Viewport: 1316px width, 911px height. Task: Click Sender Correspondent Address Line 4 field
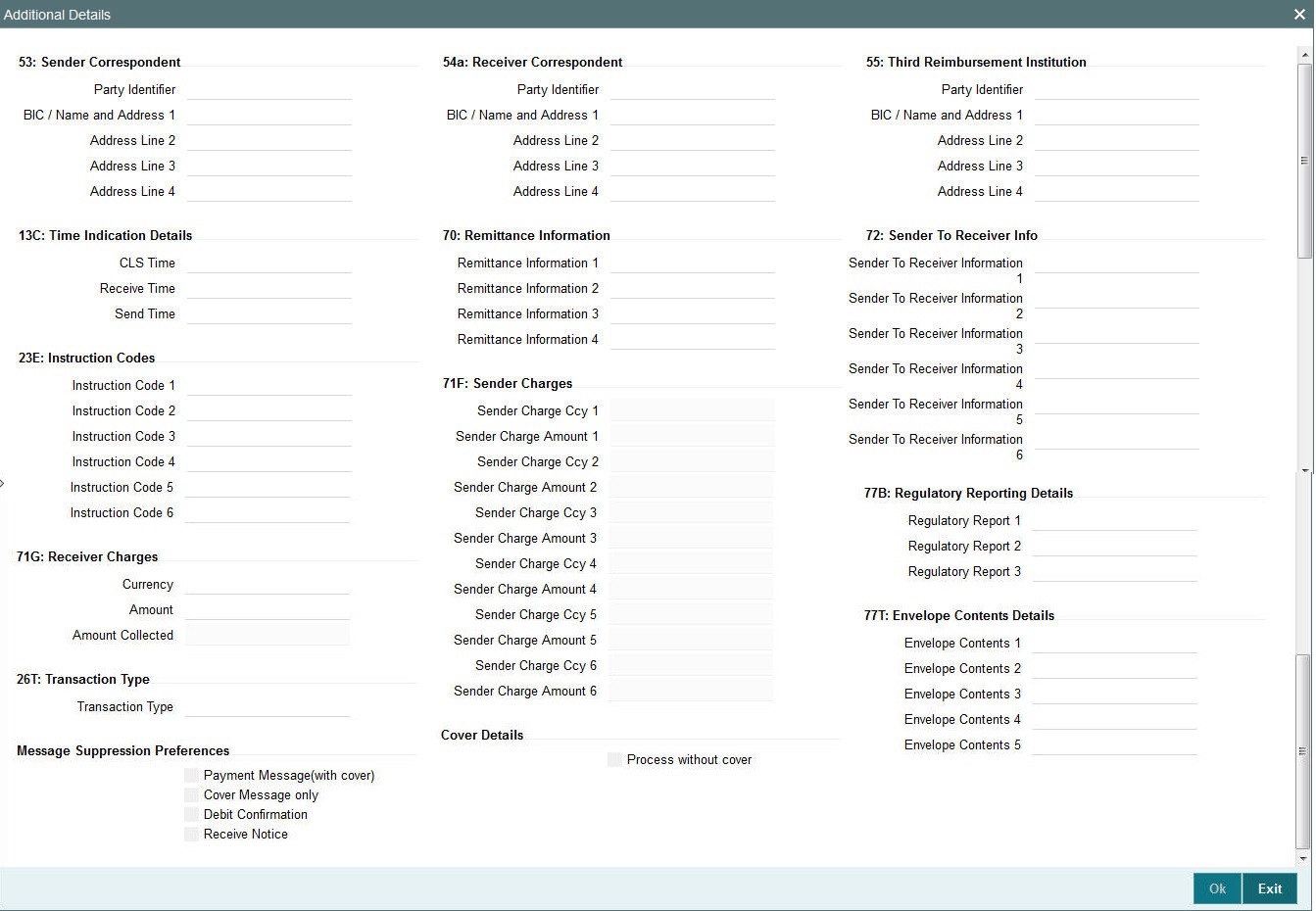point(269,191)
